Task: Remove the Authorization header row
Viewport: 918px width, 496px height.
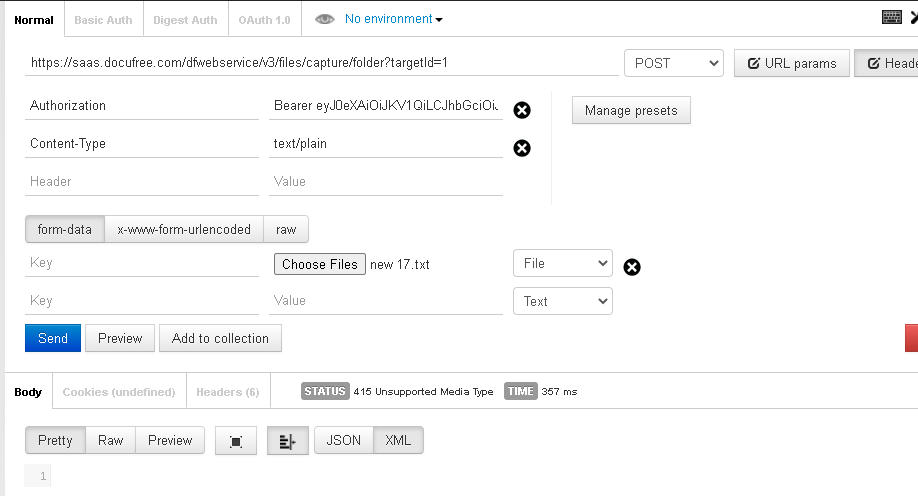Action: tap(522, 110)
